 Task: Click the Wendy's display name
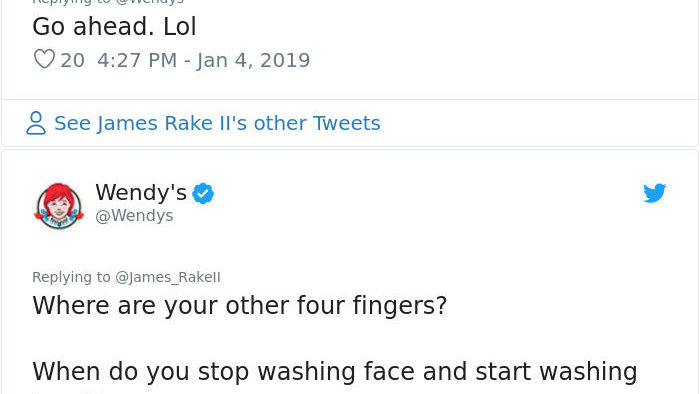tap(141, 192)
